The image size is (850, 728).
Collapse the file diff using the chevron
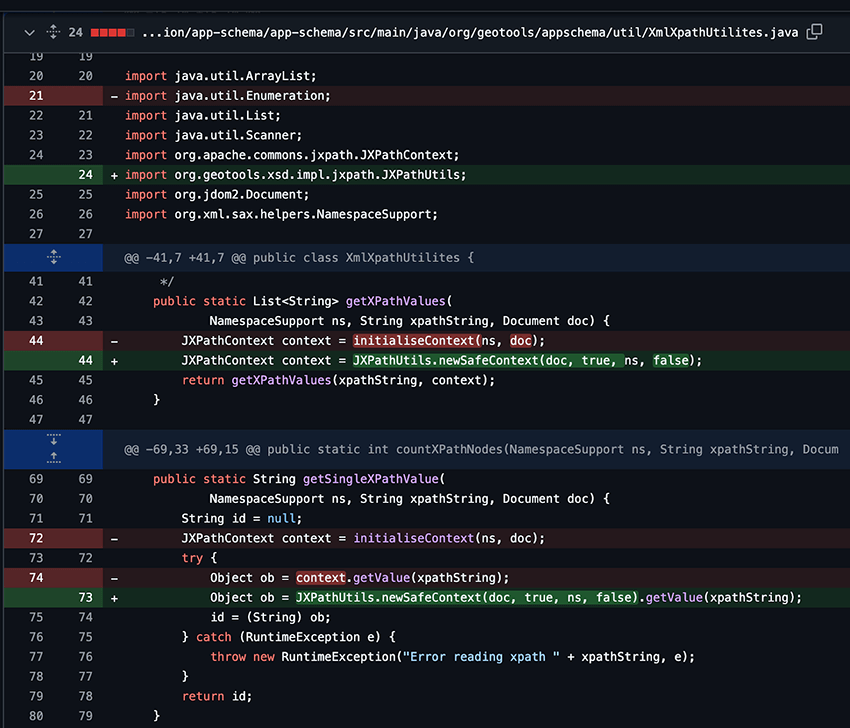[29, 31]
